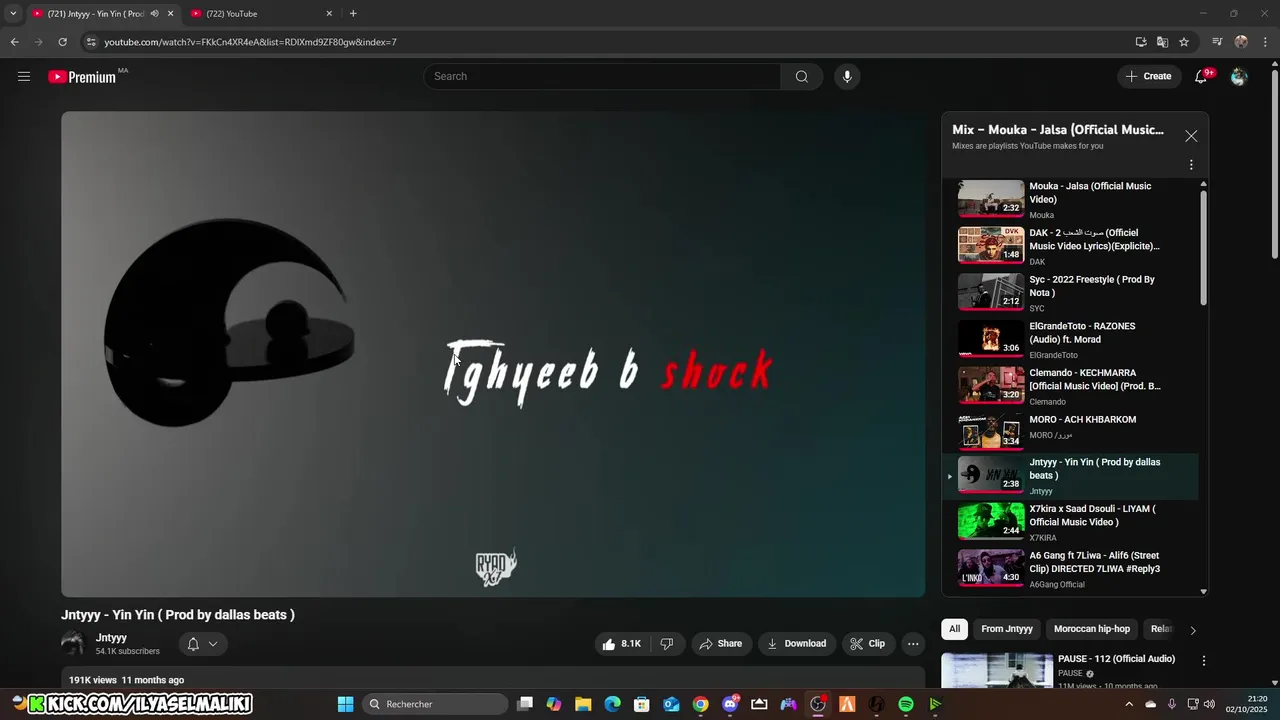Open YouTube notifications bell
Viewport: 1280px width, 720px height.
(1202, 76)
